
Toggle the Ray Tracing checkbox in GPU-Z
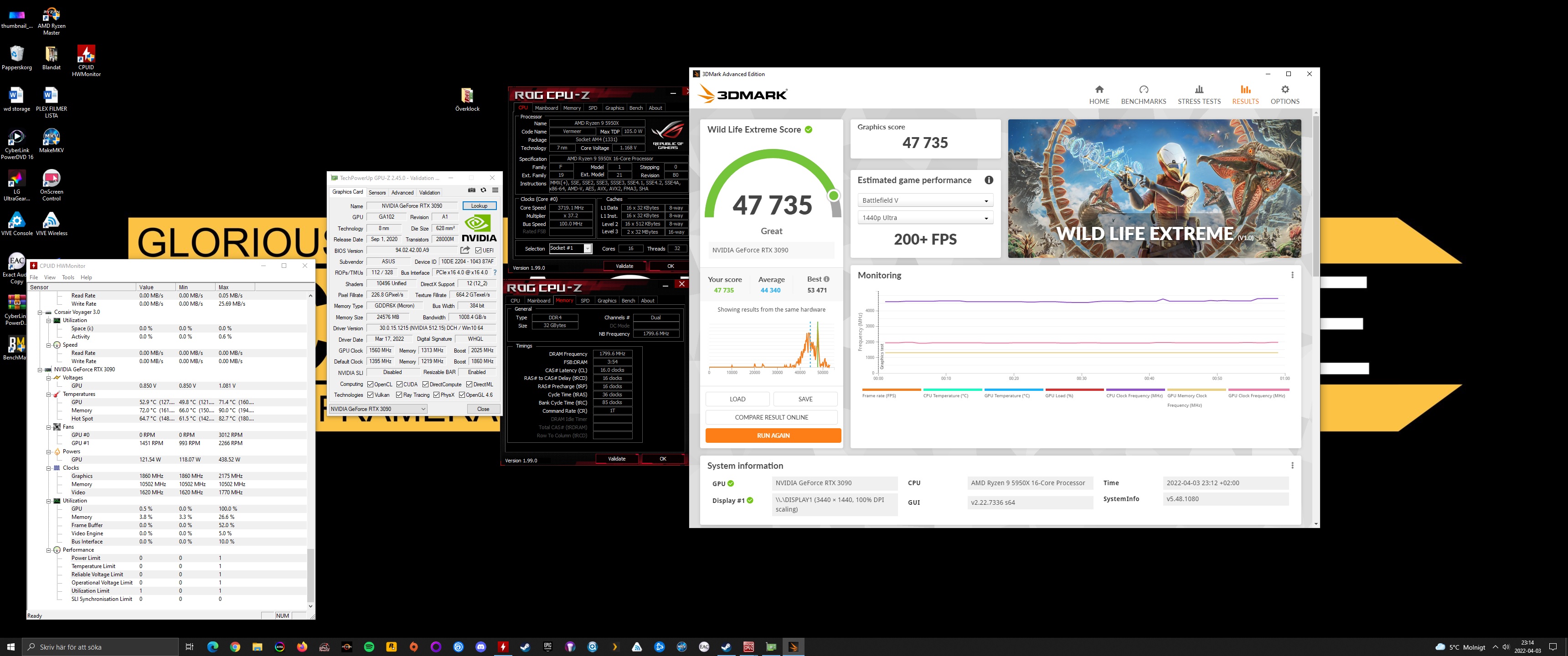[x=399, y=395]
